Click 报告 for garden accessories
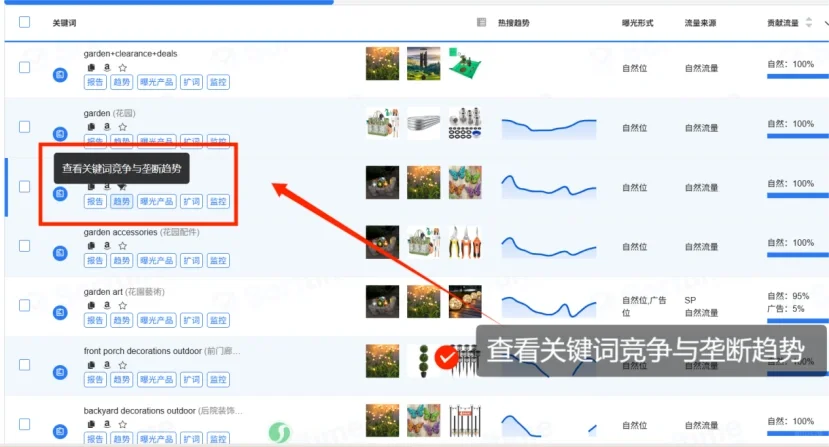 [x=95, y=260]
